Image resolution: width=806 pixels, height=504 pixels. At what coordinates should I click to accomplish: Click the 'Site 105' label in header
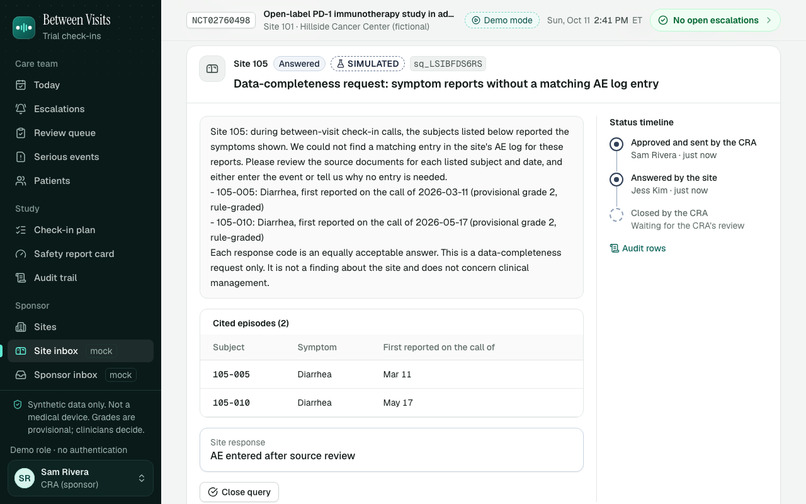coord(250,64)
